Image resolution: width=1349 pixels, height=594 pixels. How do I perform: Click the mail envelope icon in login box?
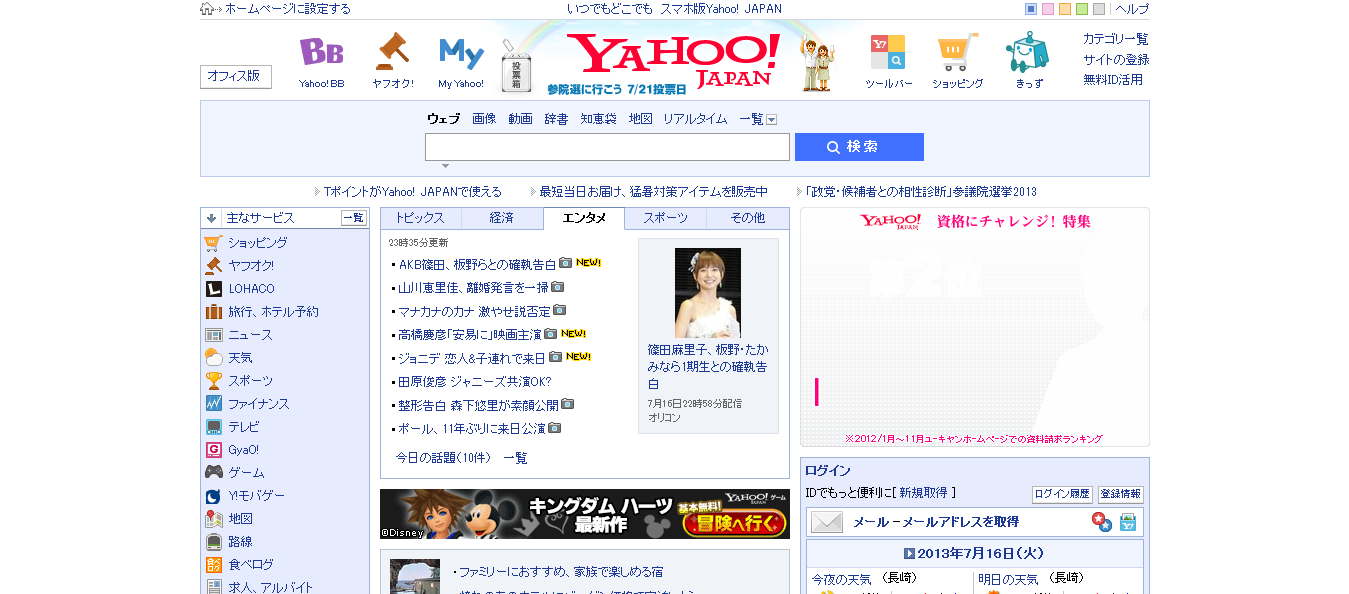click(x=827, y=522)
